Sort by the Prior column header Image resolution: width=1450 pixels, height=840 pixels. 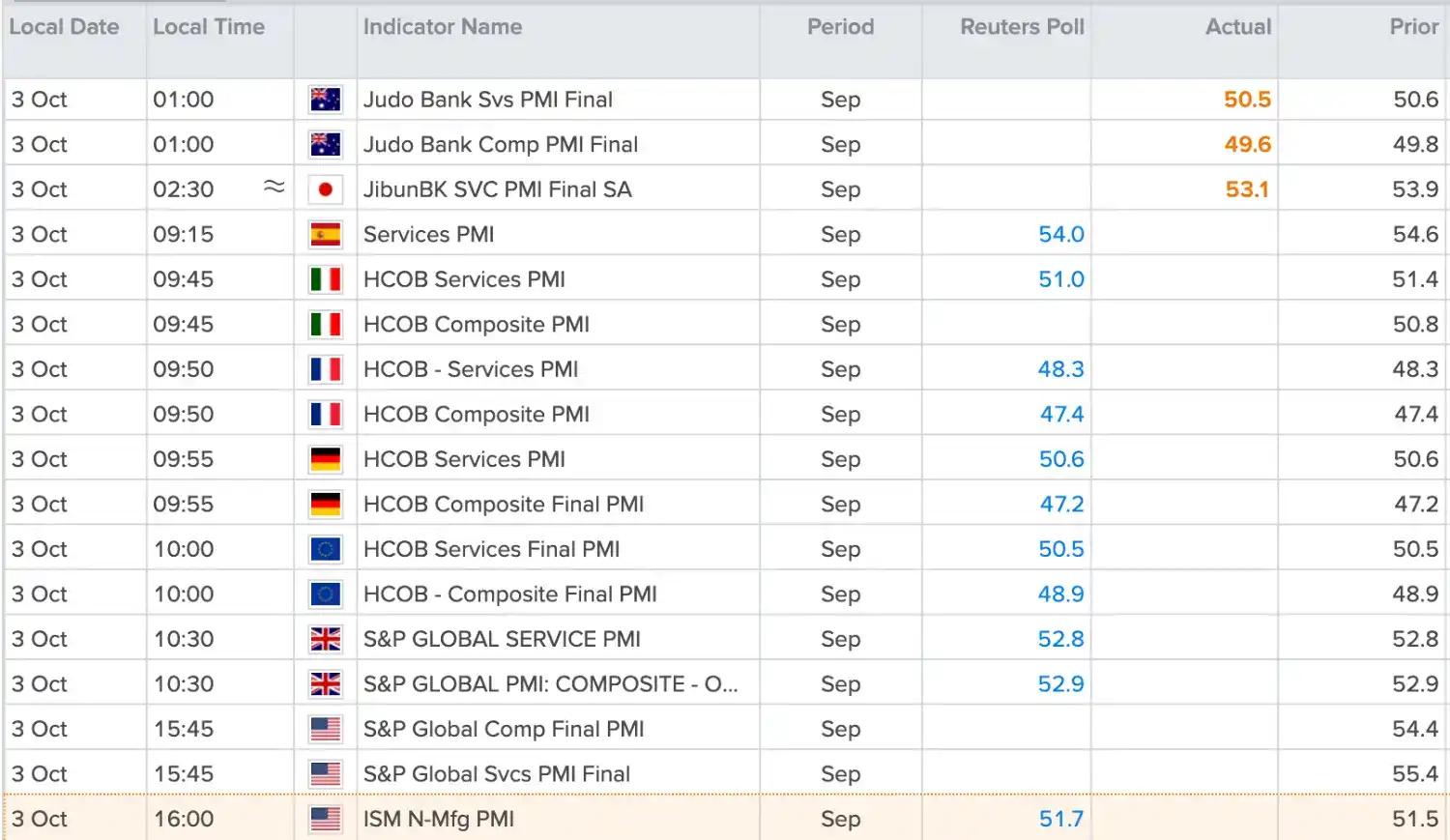pos(1414,27)
